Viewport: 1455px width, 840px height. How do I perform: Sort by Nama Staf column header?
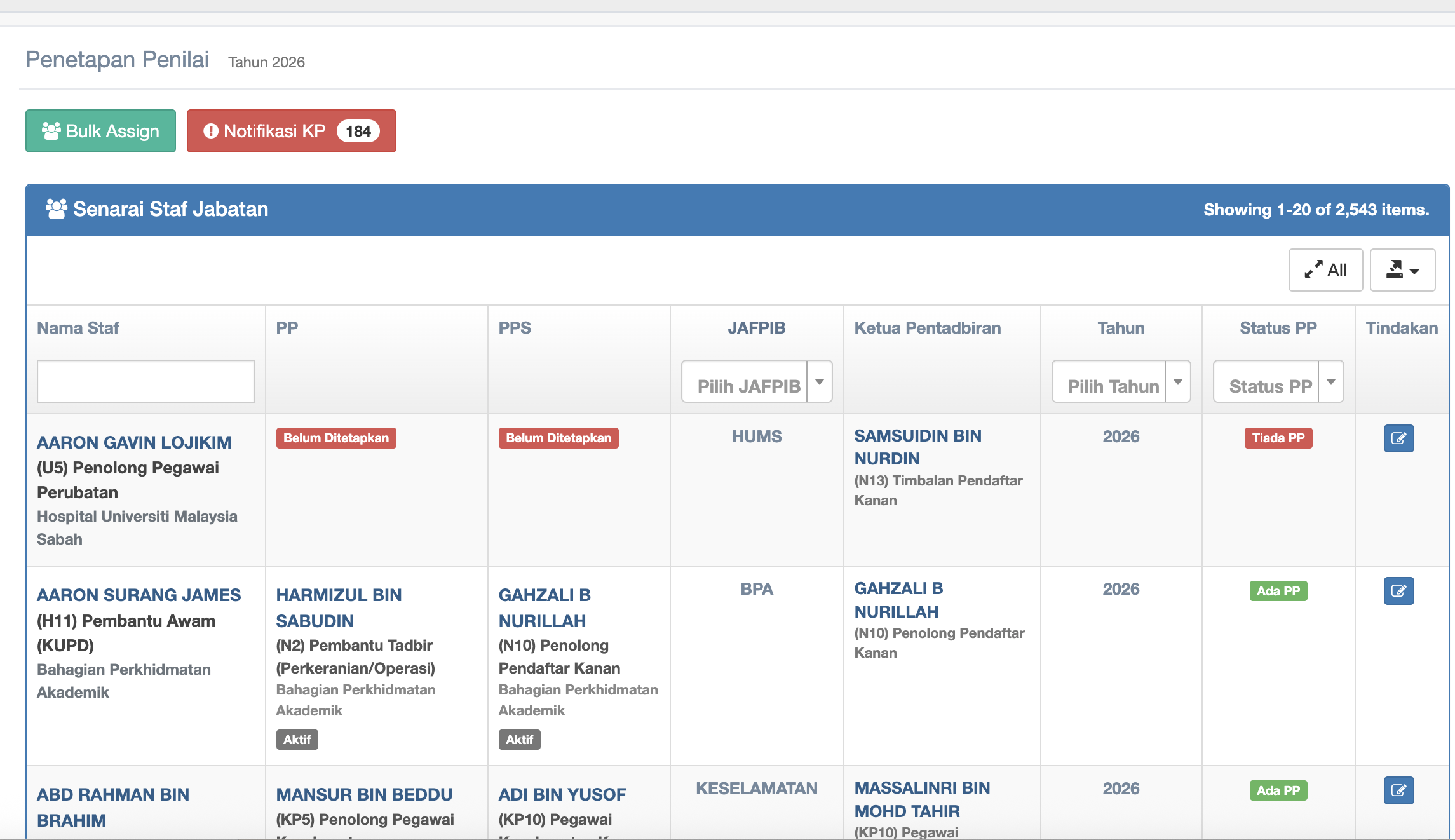(x=78, y=328)
